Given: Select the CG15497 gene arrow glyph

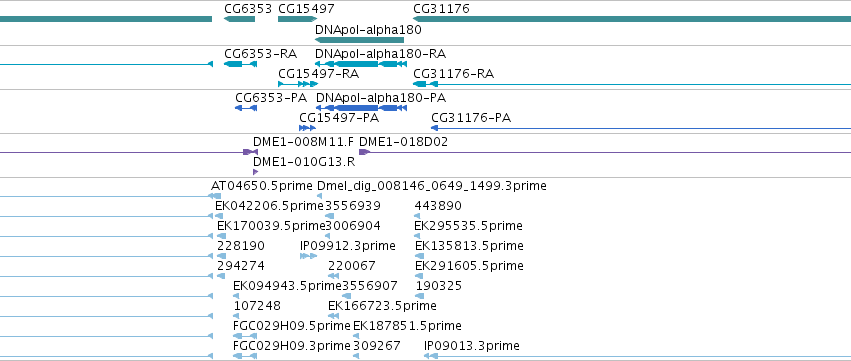Looking at the screenshot, I should point(297,19).
